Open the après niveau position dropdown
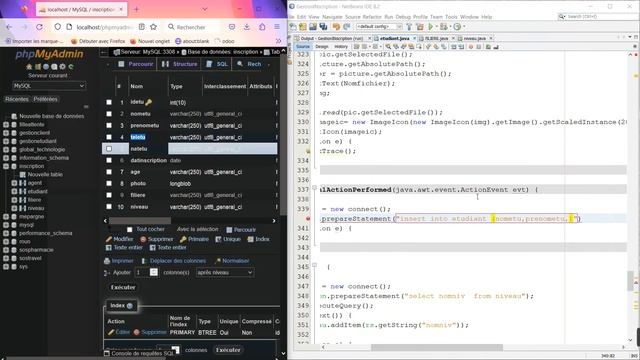The height and width of the screenshot is (360, 640). [x=225, y=272]
